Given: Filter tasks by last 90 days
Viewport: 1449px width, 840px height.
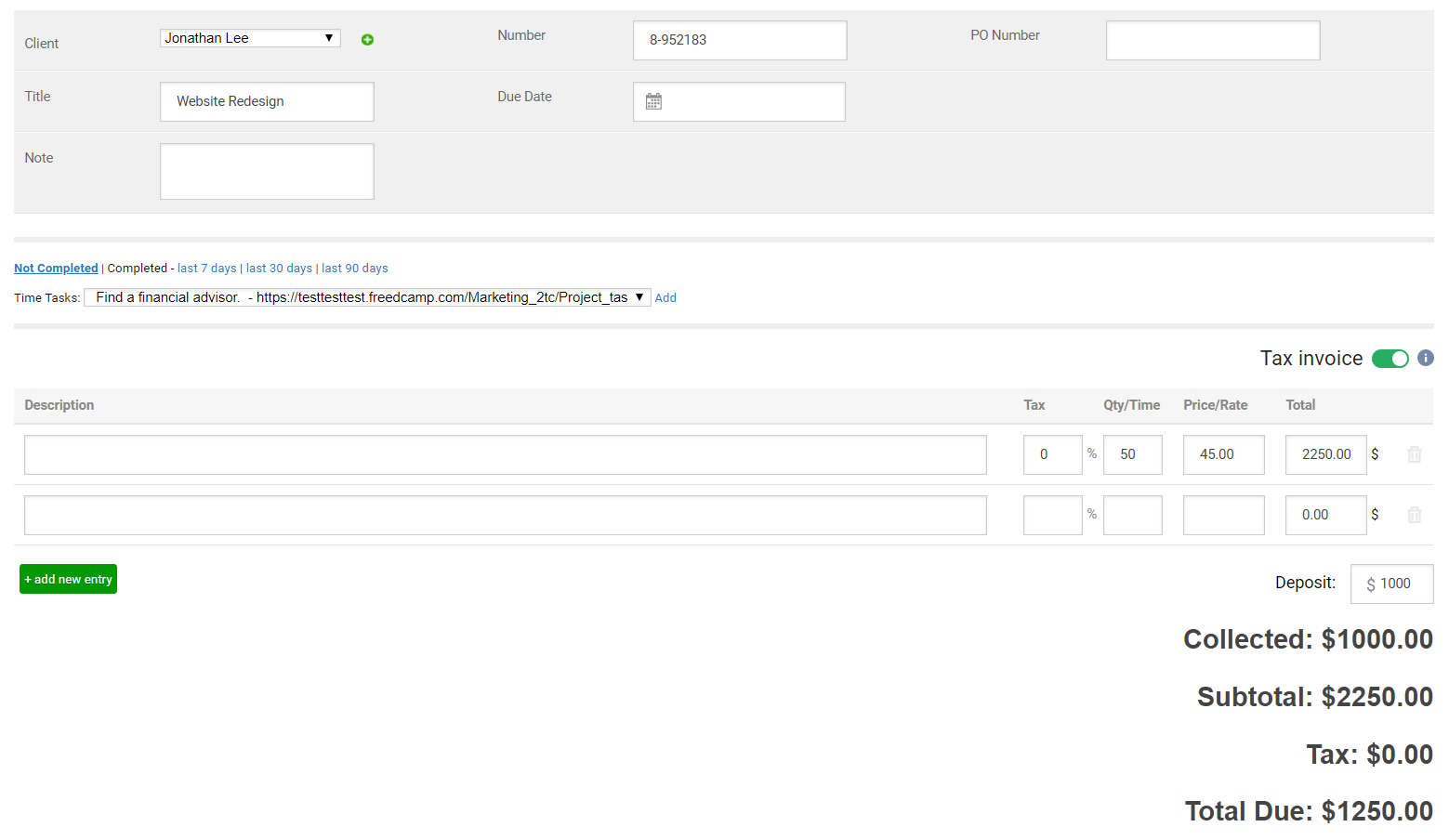Looking at the screenshot, I should coord(354,269).
